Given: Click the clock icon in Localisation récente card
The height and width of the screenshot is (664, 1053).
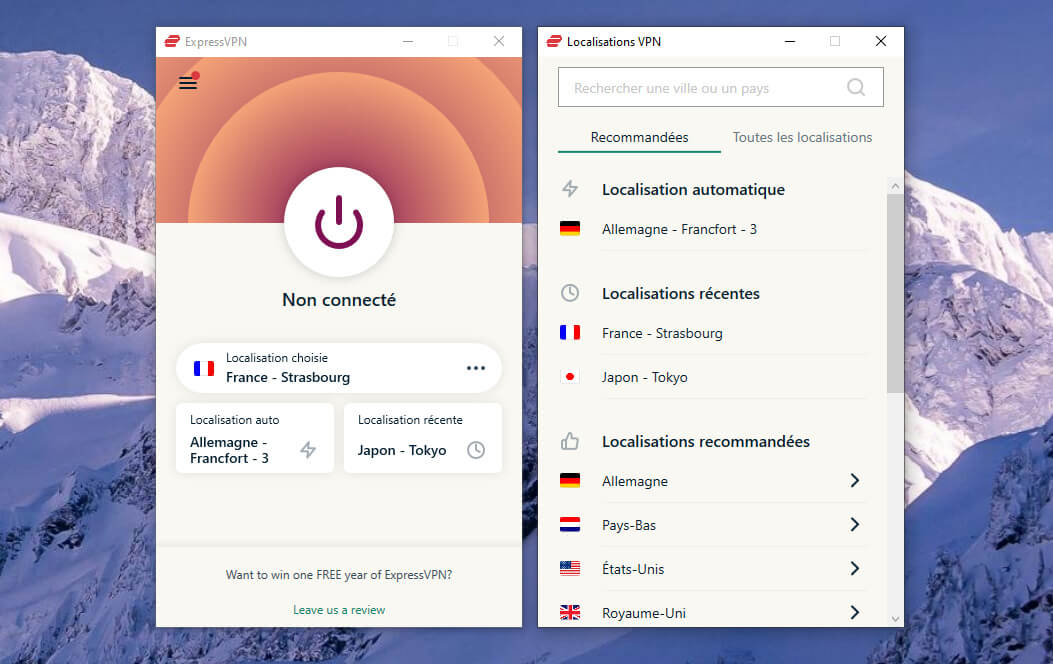Looking at the screenshot, I should tap(475, 450).
